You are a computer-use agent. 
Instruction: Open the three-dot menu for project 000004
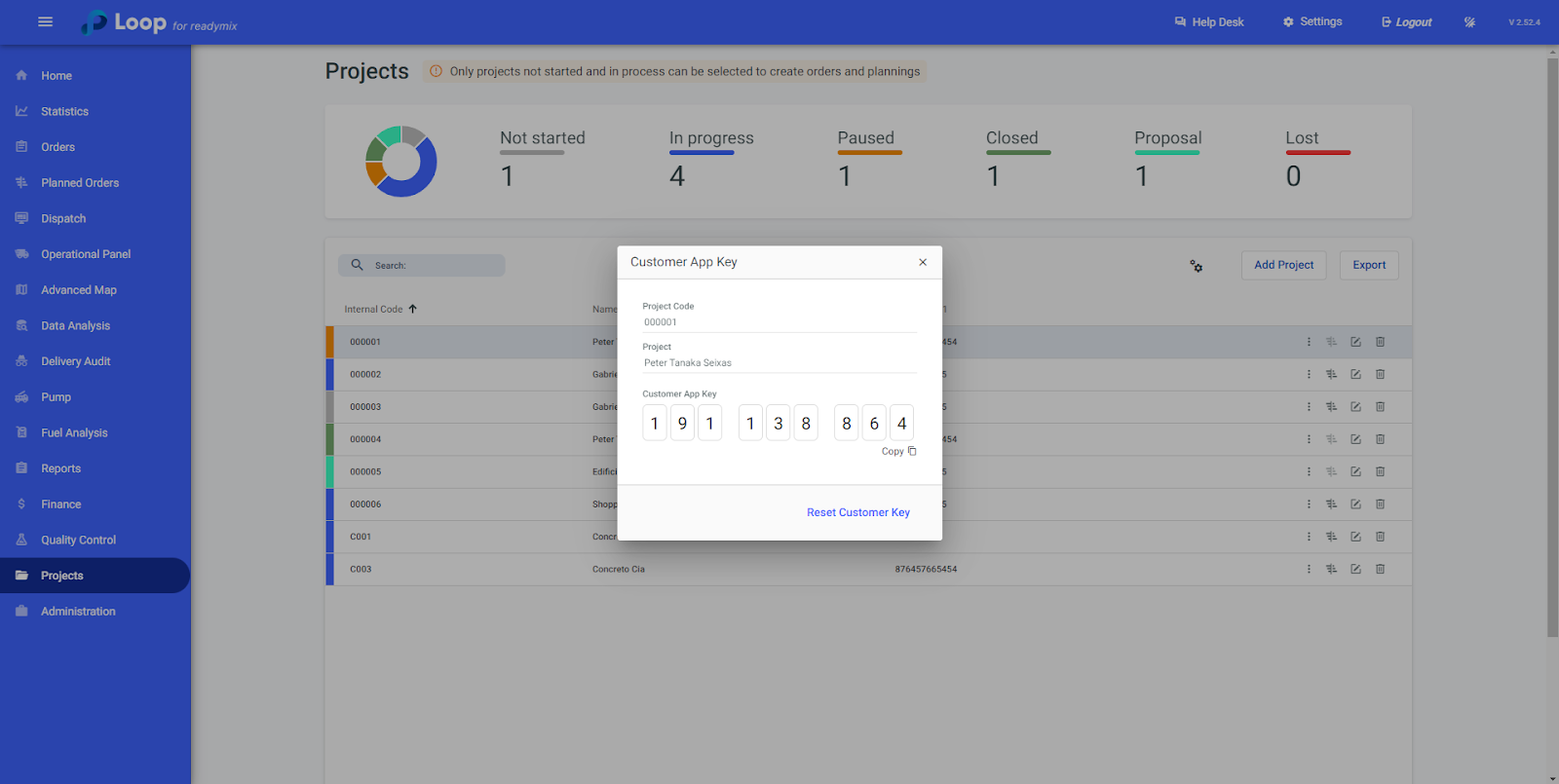1309,439
